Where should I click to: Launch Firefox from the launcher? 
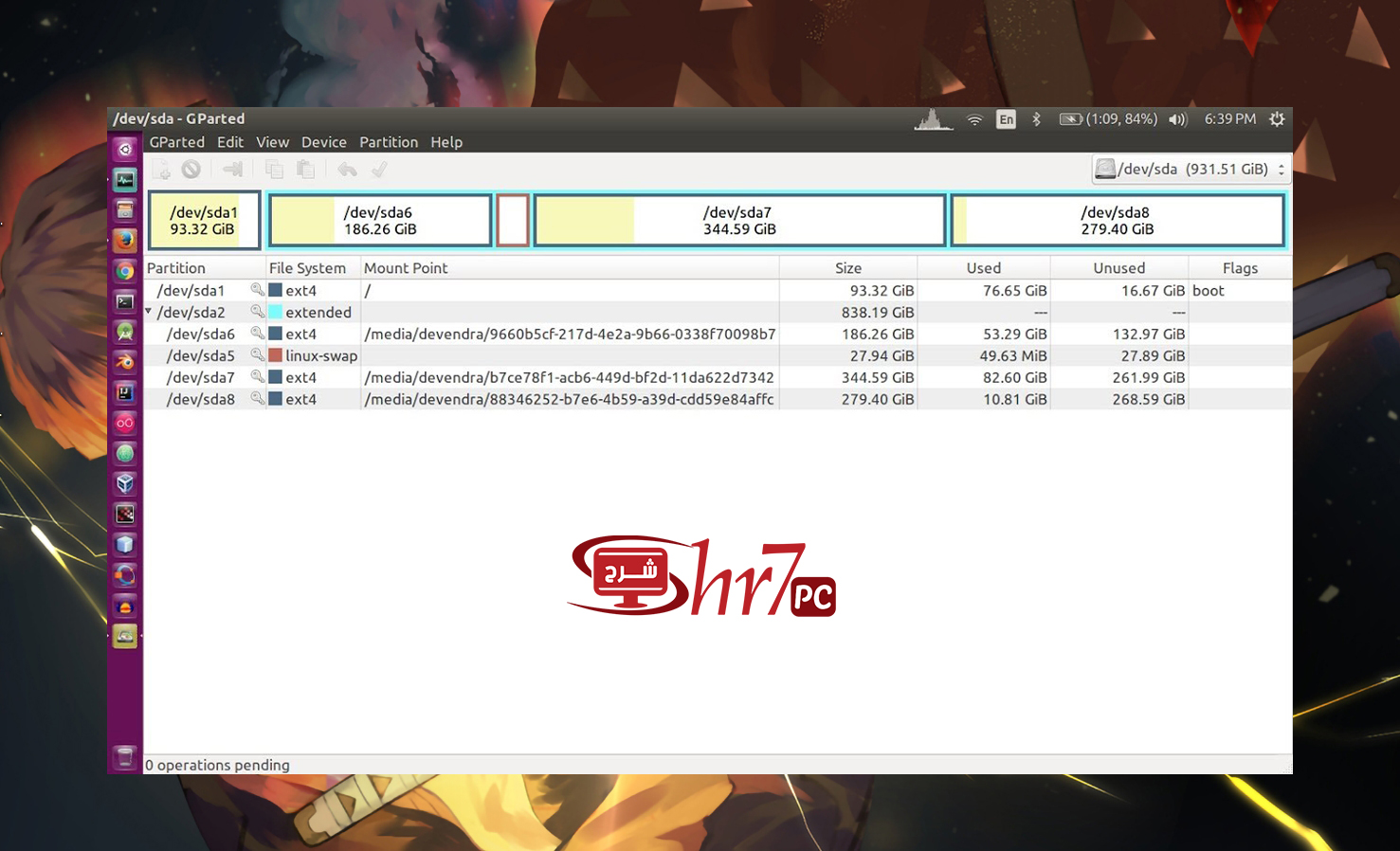125,240
